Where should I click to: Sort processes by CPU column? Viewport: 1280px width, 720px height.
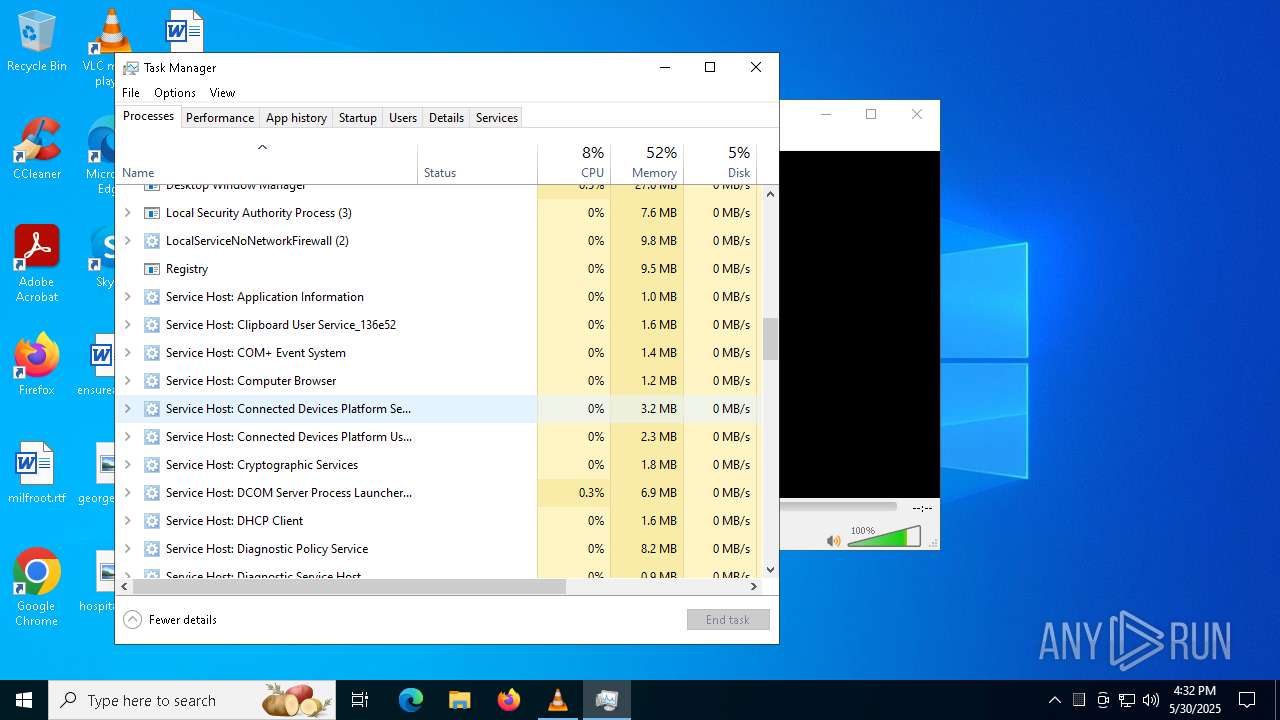(x=574, y=164)
